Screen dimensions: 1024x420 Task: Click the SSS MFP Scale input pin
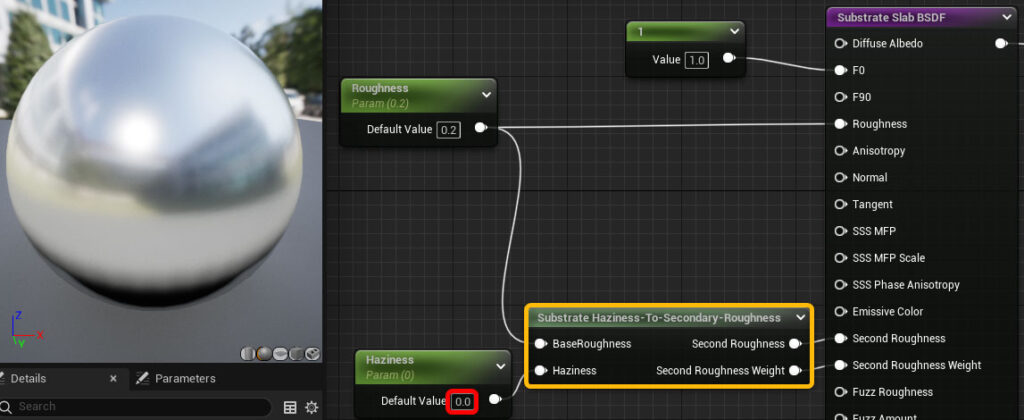click(840, 258)
